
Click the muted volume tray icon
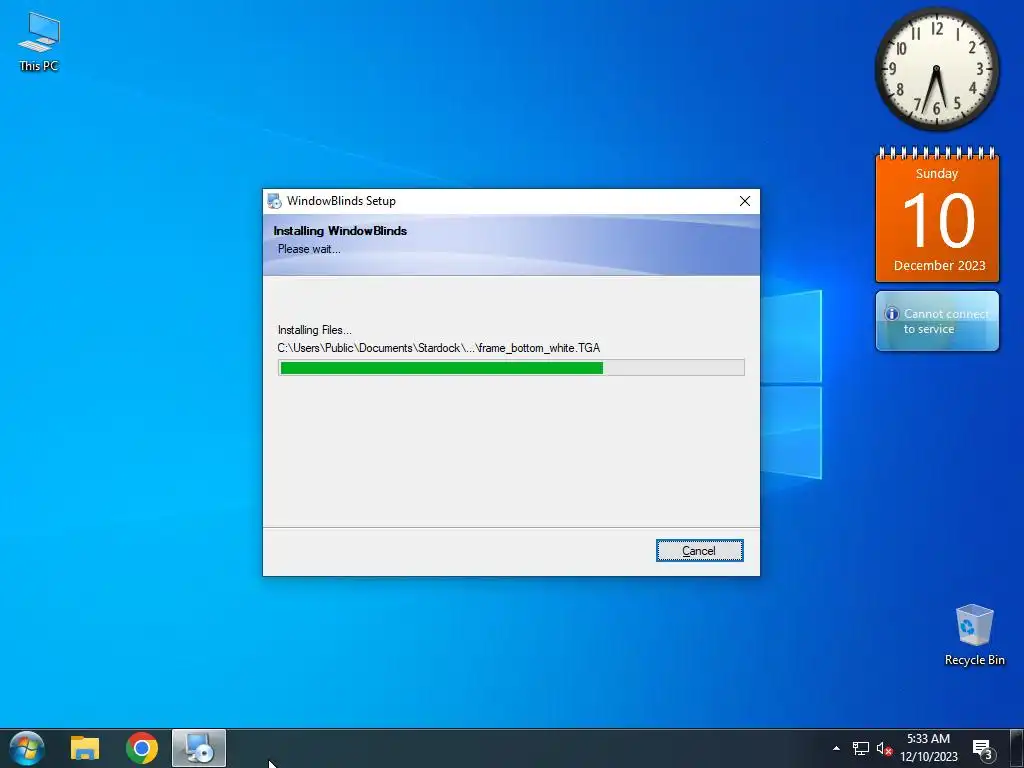[x=884, y=748]
